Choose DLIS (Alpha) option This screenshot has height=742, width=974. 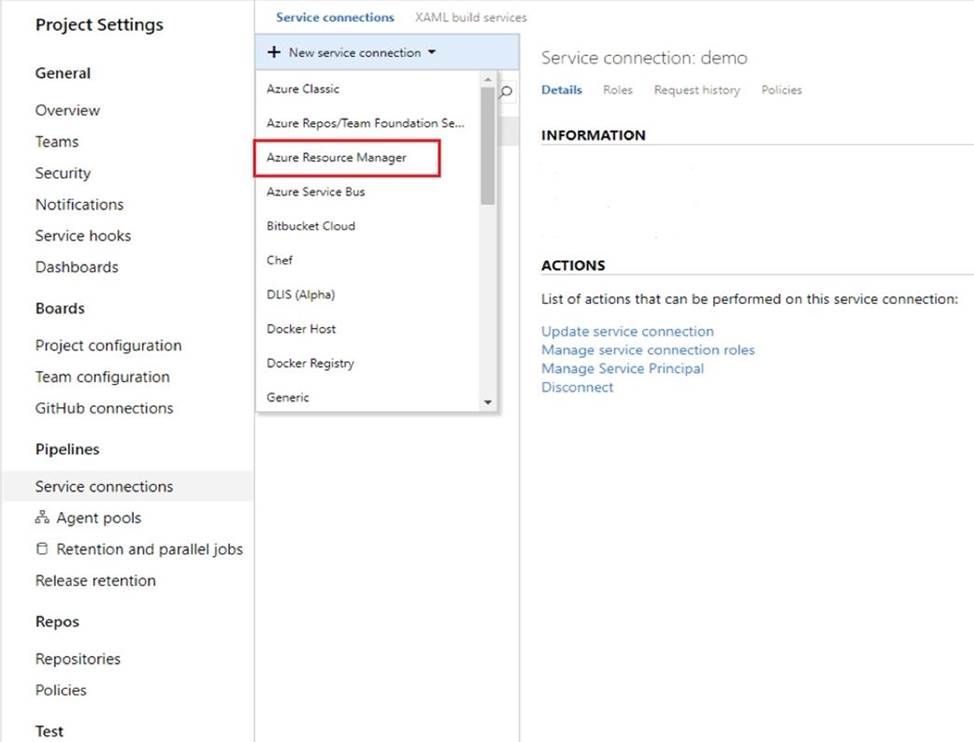pos(368,294)
